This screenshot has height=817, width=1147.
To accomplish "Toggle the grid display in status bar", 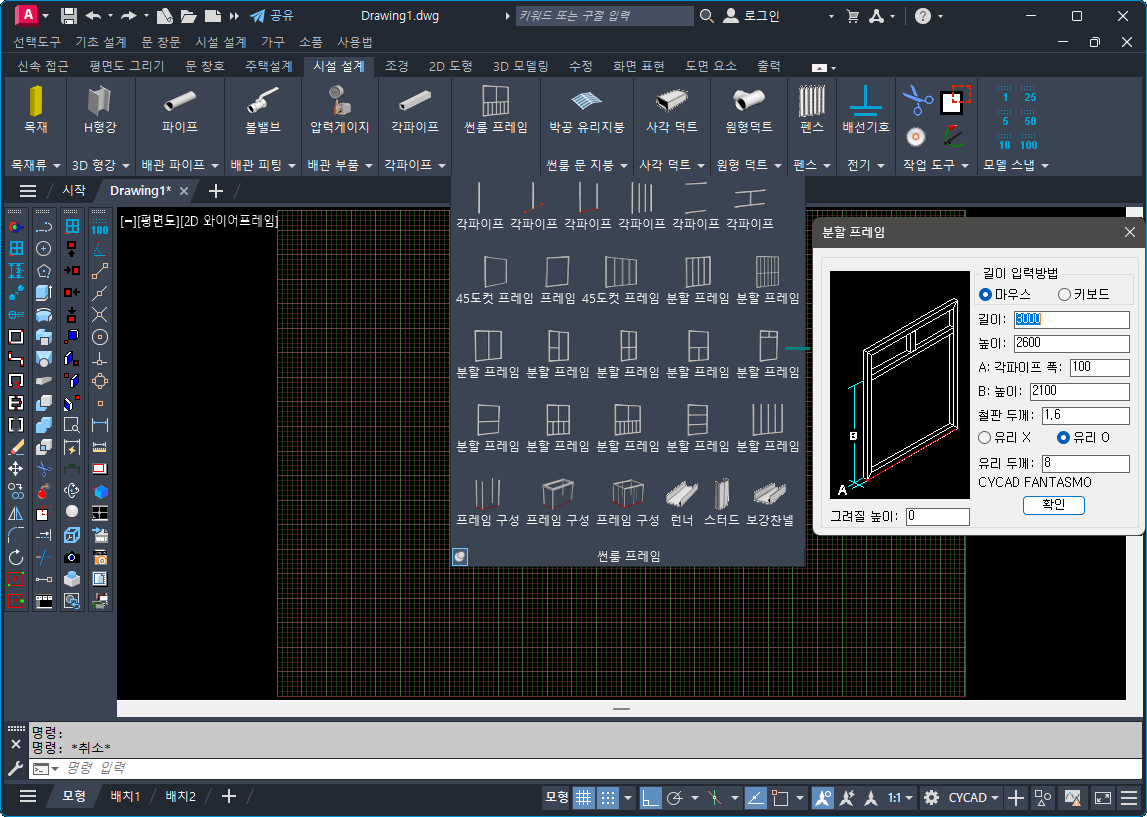I will [x=583, y=797].
